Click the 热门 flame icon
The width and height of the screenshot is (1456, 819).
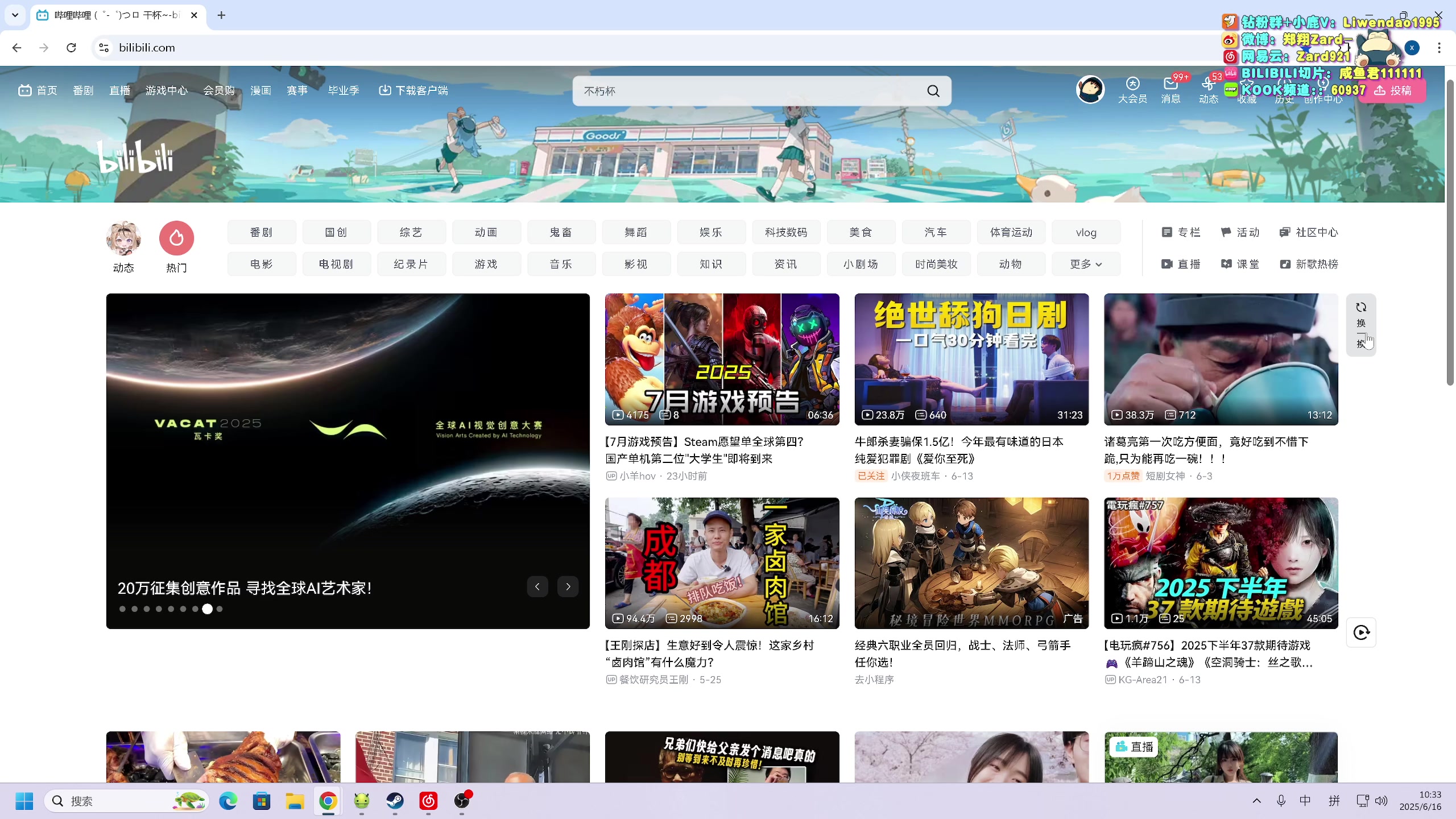pos(176,238)
